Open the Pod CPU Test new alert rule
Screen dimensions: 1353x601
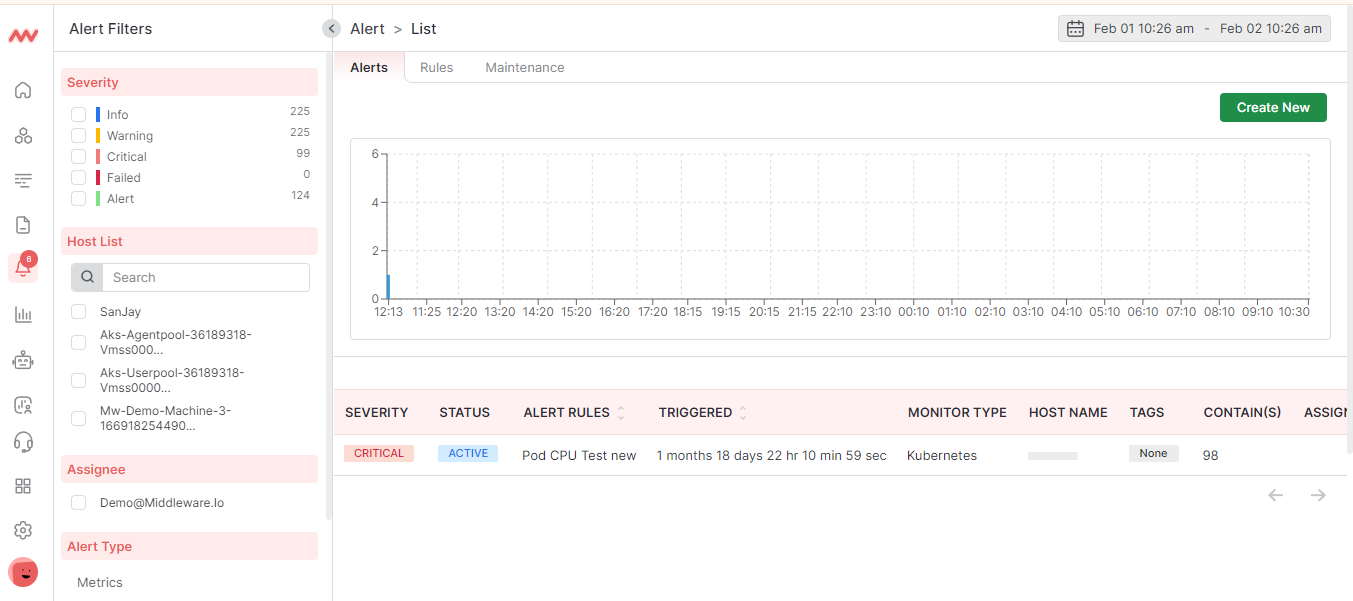(578, 455)
